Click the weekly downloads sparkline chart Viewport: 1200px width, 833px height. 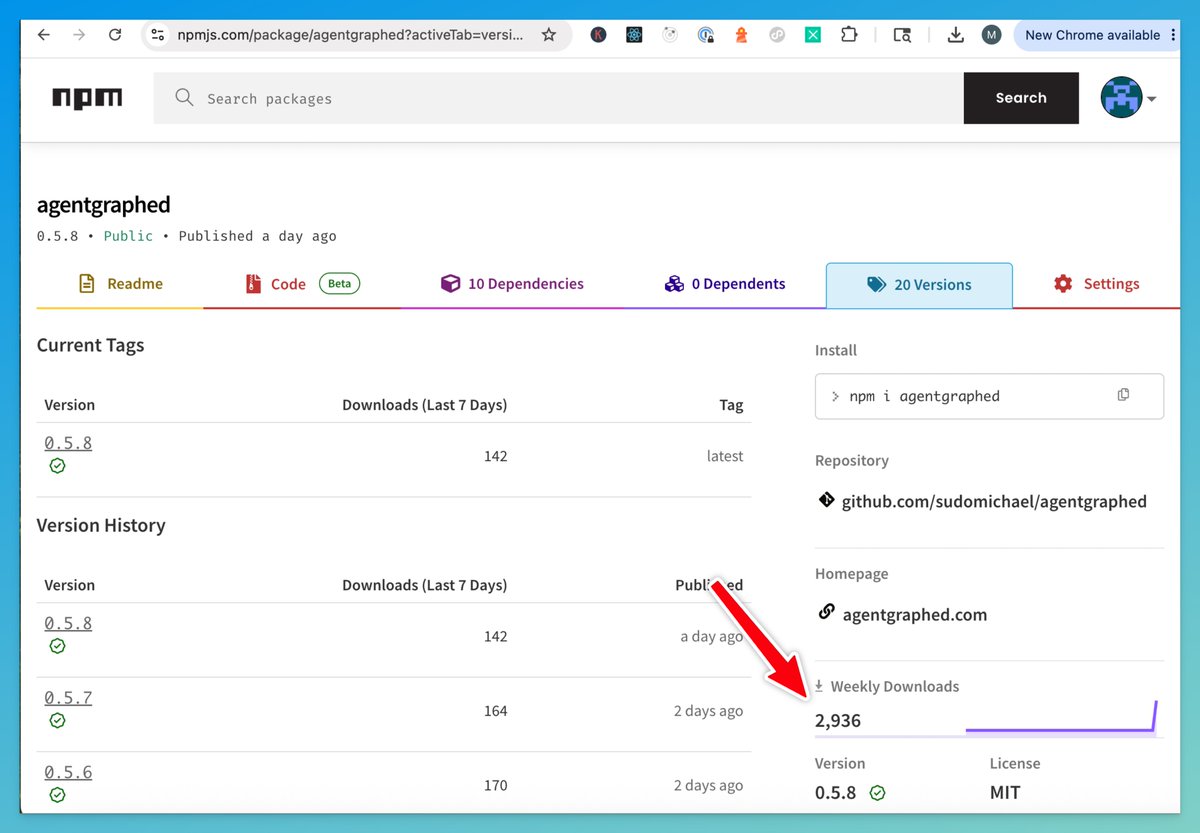(x=1061, y=718)
